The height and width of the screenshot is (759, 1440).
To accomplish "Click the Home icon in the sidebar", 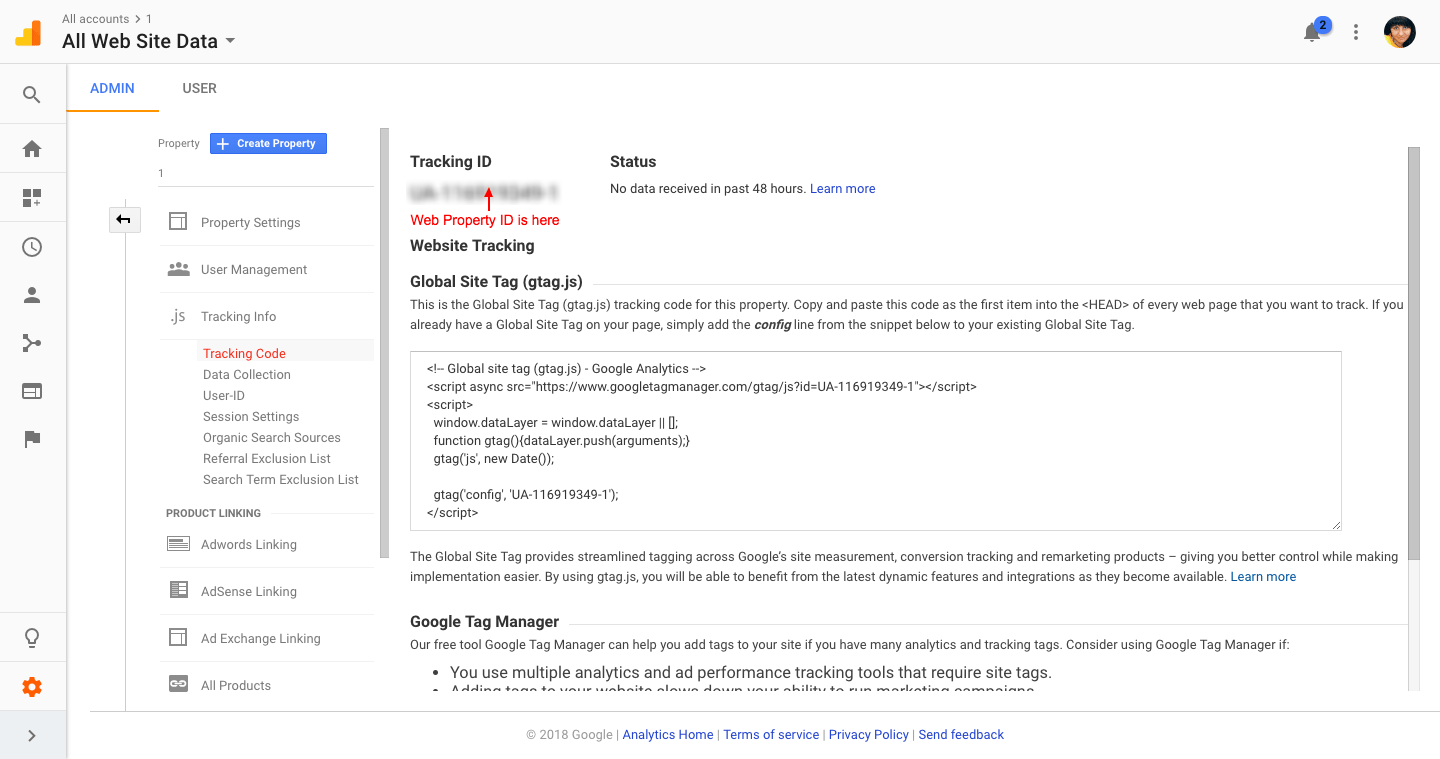I will (x=33, y=147).
